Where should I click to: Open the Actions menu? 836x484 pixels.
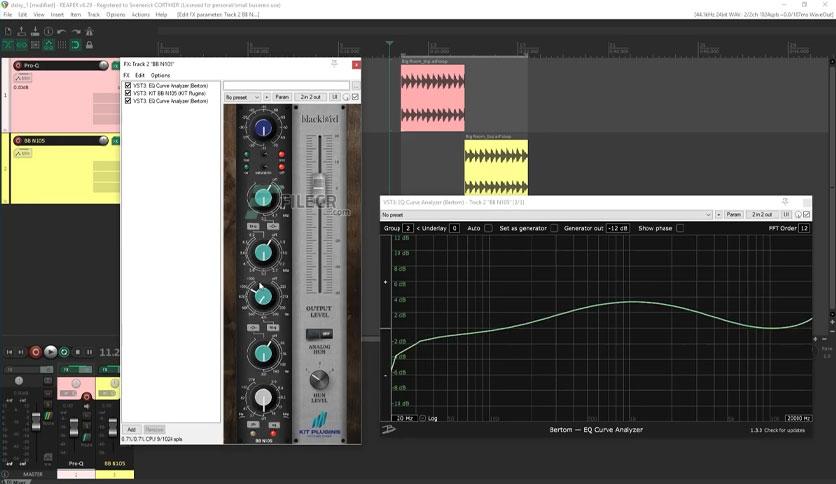pyautogui.click(x=140, y=14)
